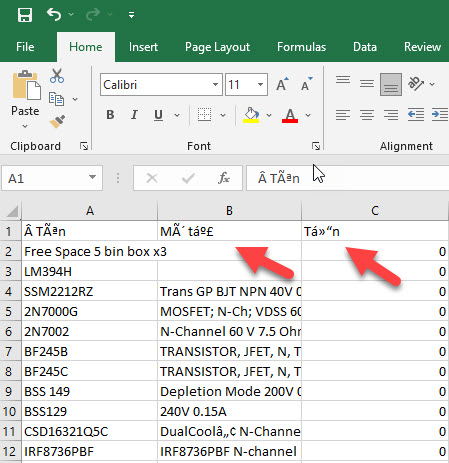Click Center alignment icon

click(367, 115)
